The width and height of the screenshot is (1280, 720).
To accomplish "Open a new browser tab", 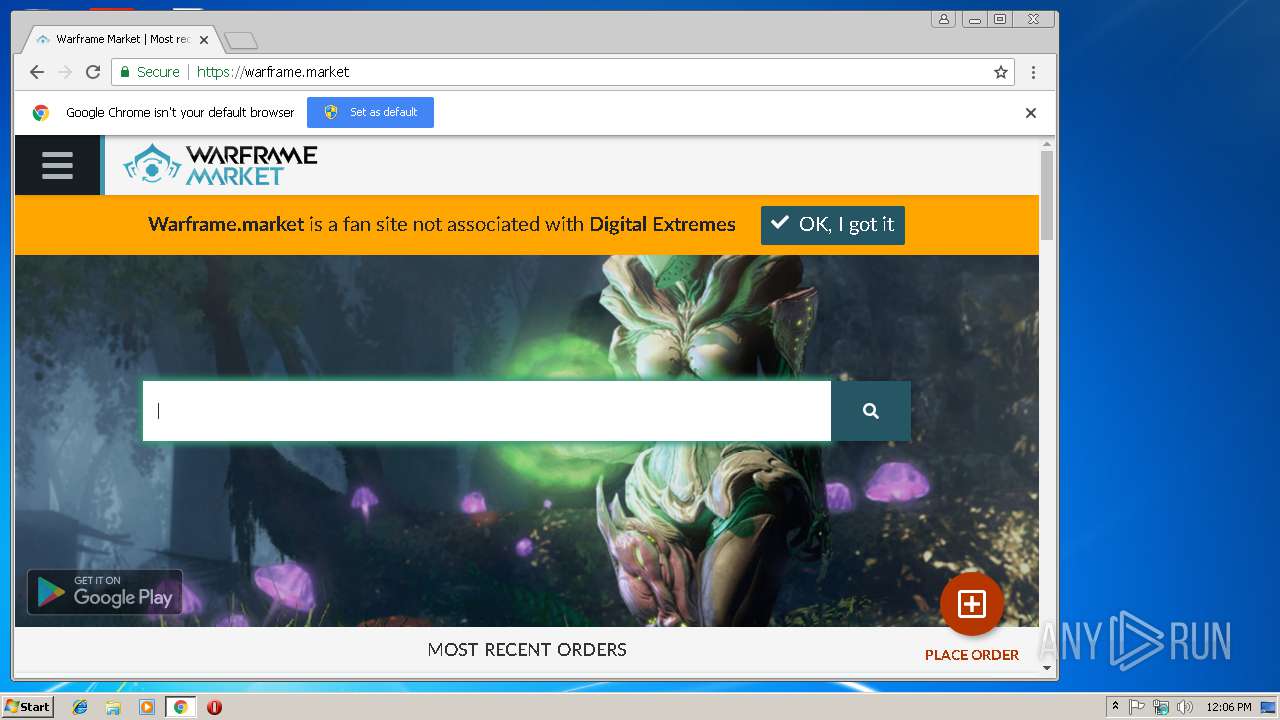I will click(241, 40).
